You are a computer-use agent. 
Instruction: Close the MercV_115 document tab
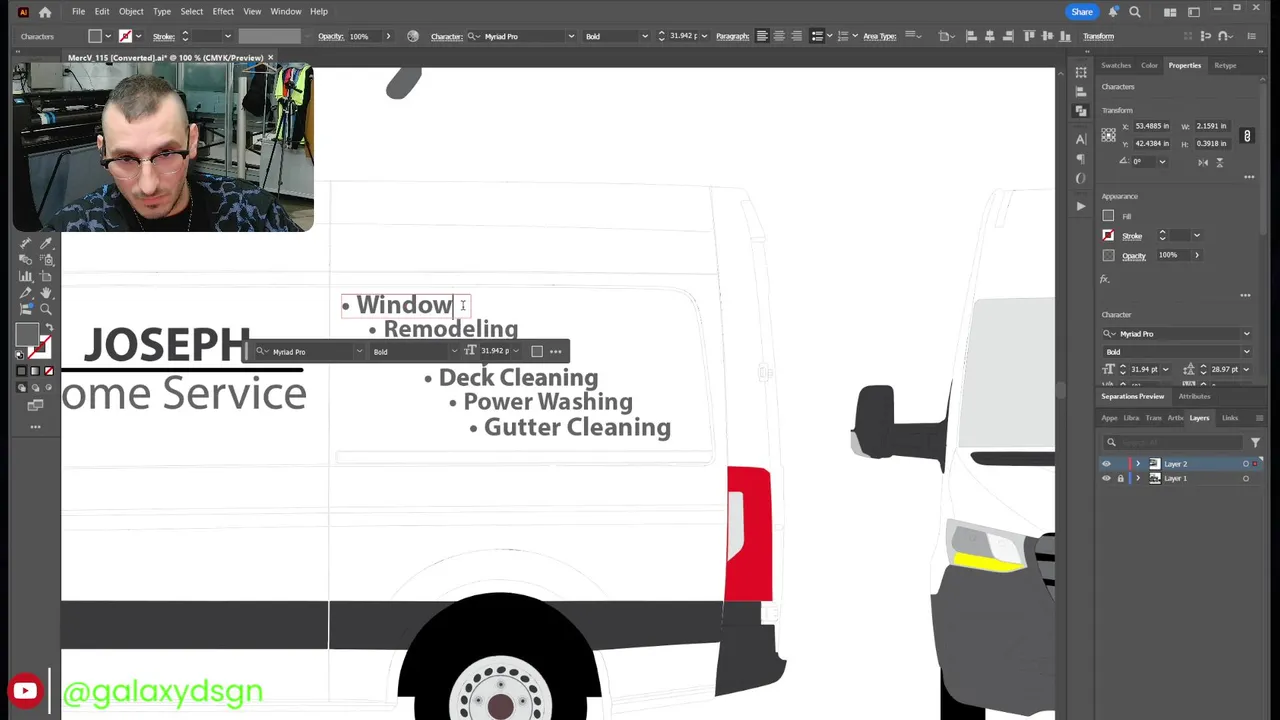[270, 58]
